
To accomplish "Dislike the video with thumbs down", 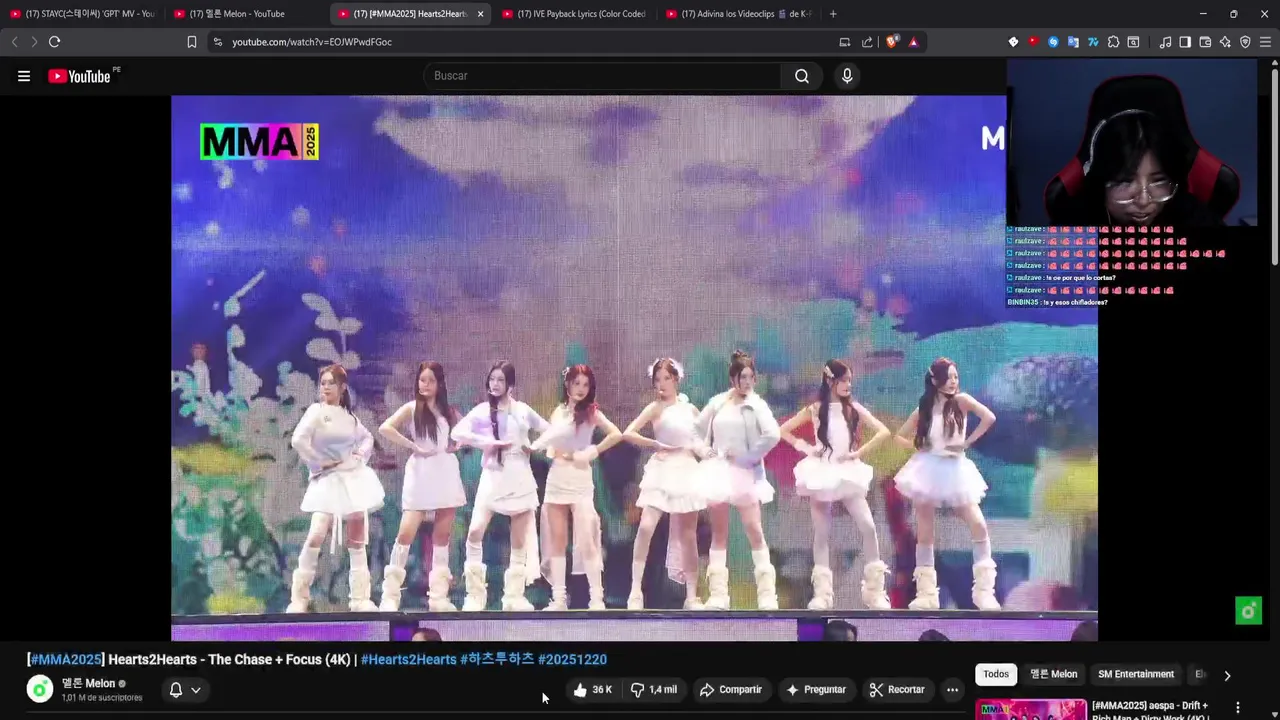I will (654, 690).
